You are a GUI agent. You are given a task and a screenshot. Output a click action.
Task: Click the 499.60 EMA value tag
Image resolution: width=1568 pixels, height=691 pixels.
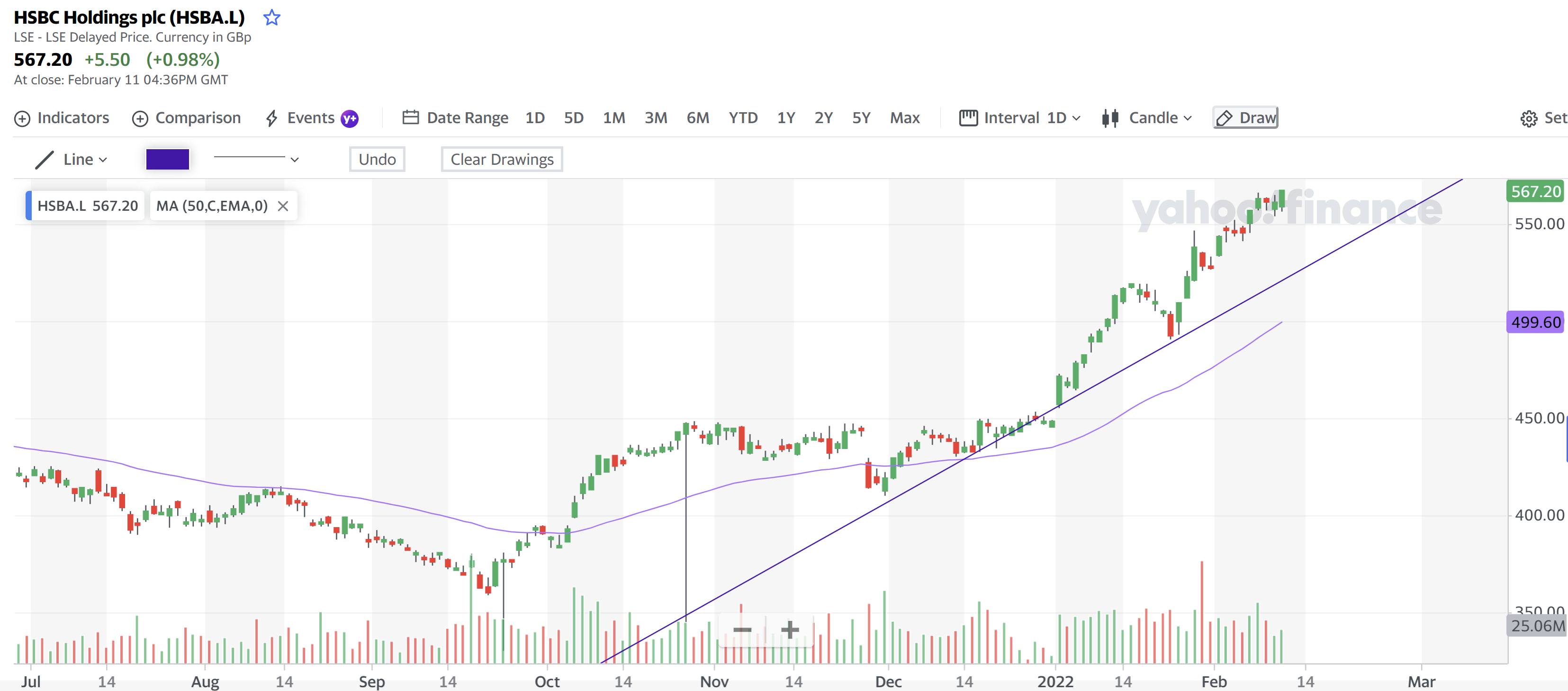tap(1536, 322)
